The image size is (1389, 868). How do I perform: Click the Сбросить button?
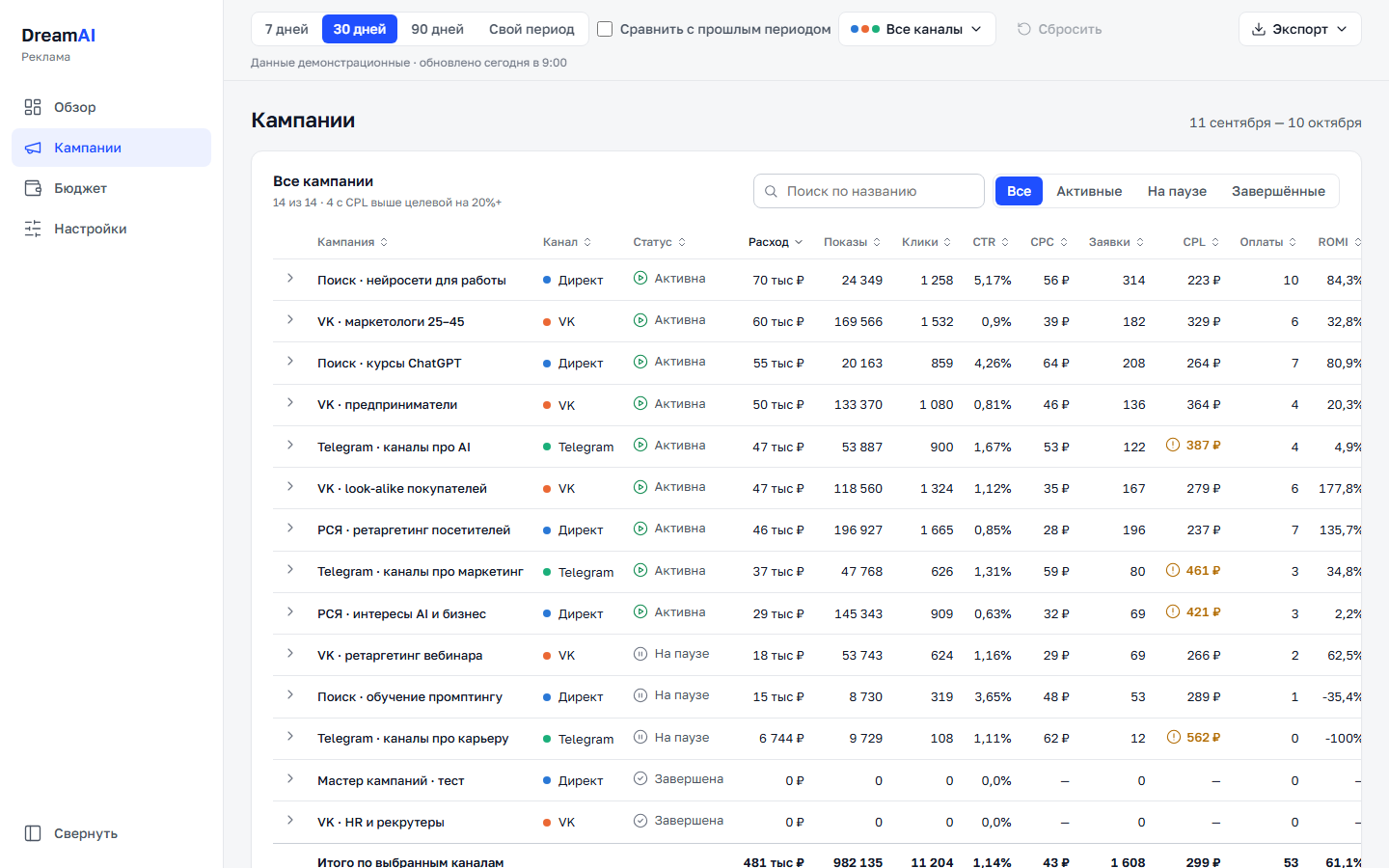pyautogui.click(x=1059, y=29)
